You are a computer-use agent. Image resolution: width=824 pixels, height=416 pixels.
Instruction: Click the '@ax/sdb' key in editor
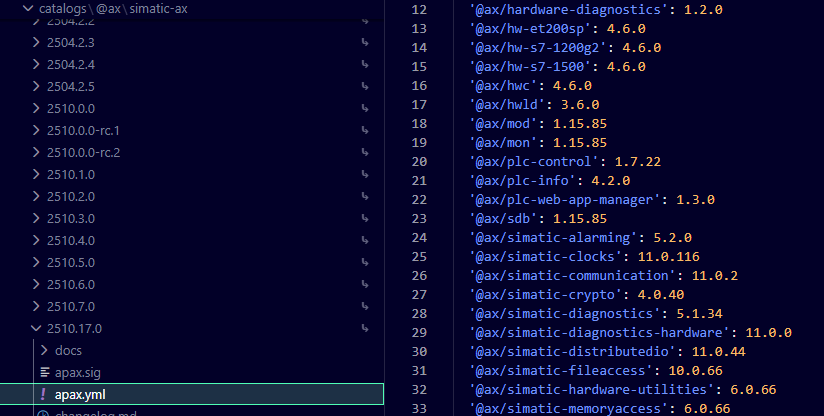point(503,218)
